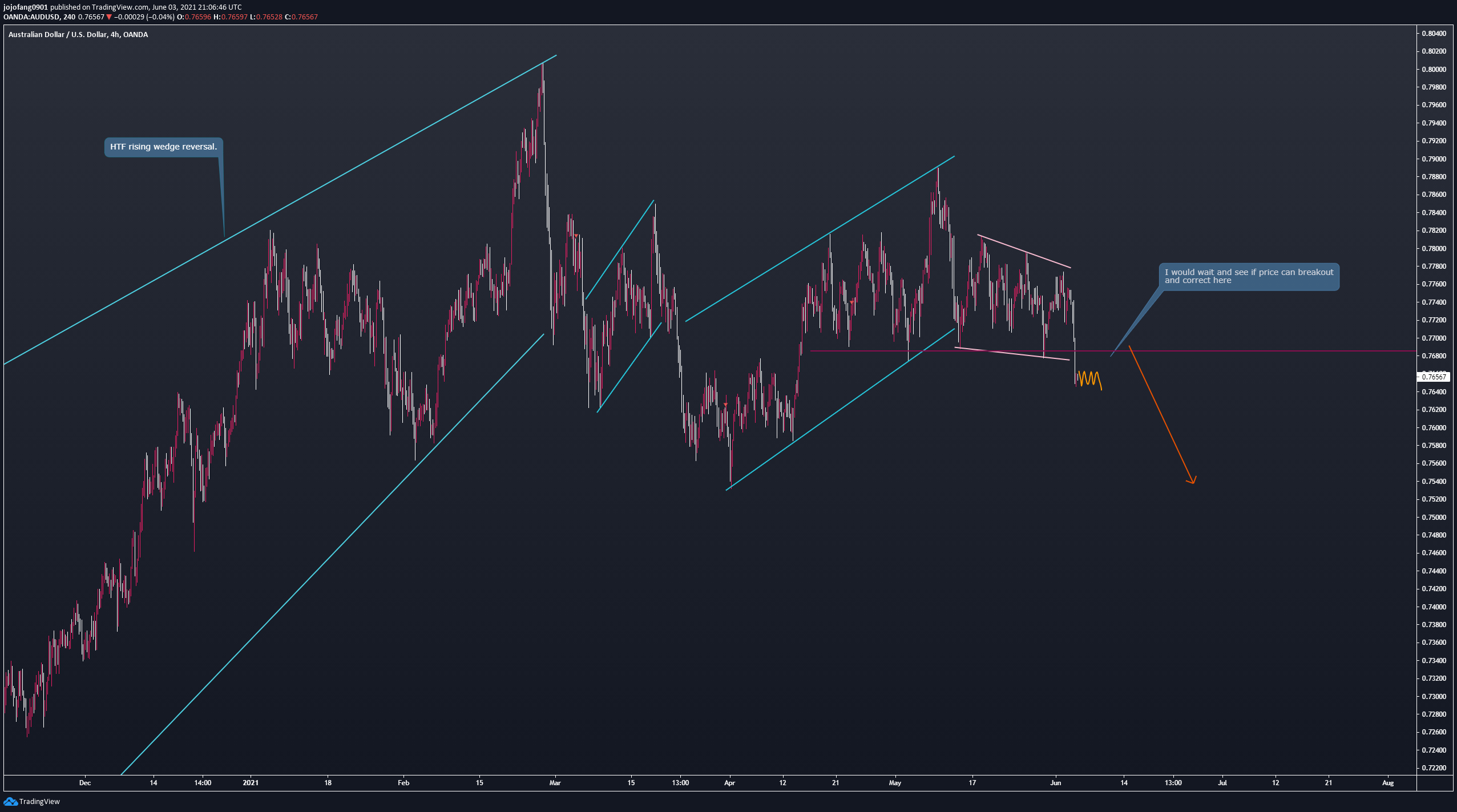The width and height of the screenshot is (1457, 812).
Task: Select the orange zigzag consolidation drawing
Action: coord(1089,380)
